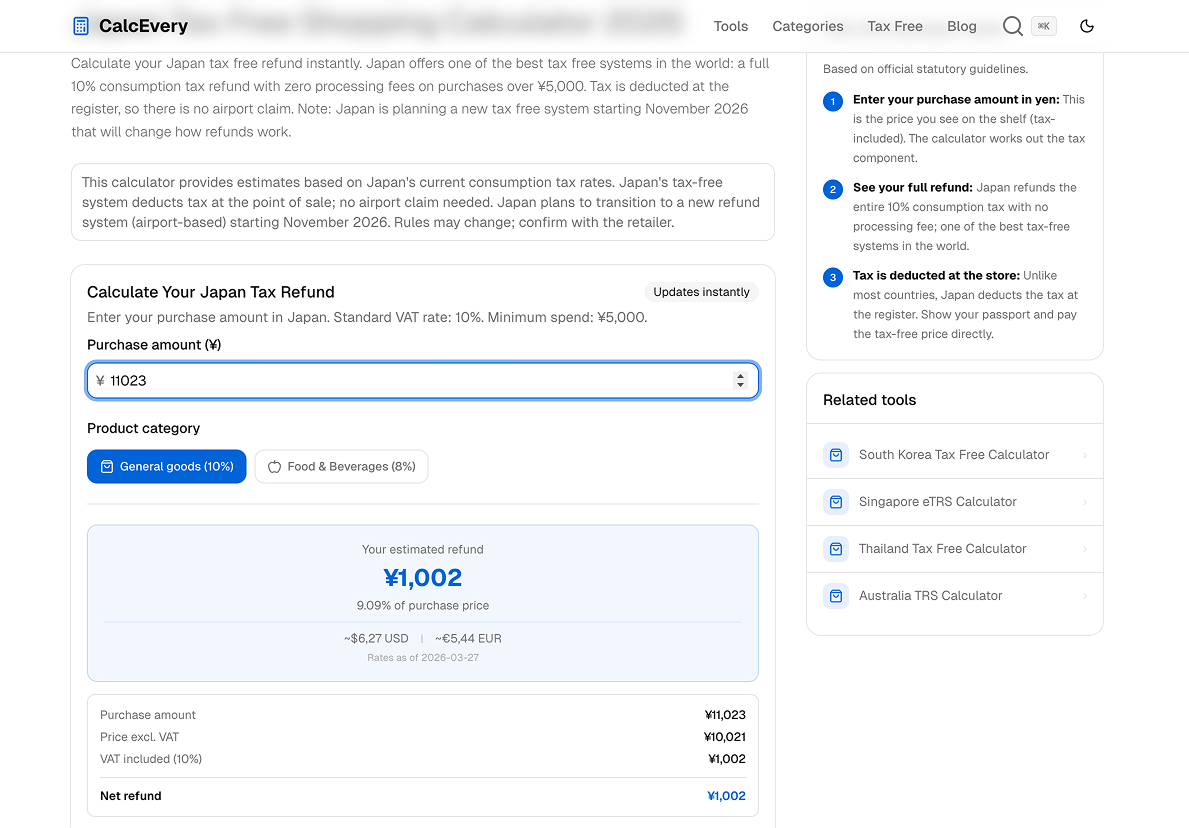Focus the Purchase amount input field
This screenshot has height=828, width=1189.
click(422, 381)
